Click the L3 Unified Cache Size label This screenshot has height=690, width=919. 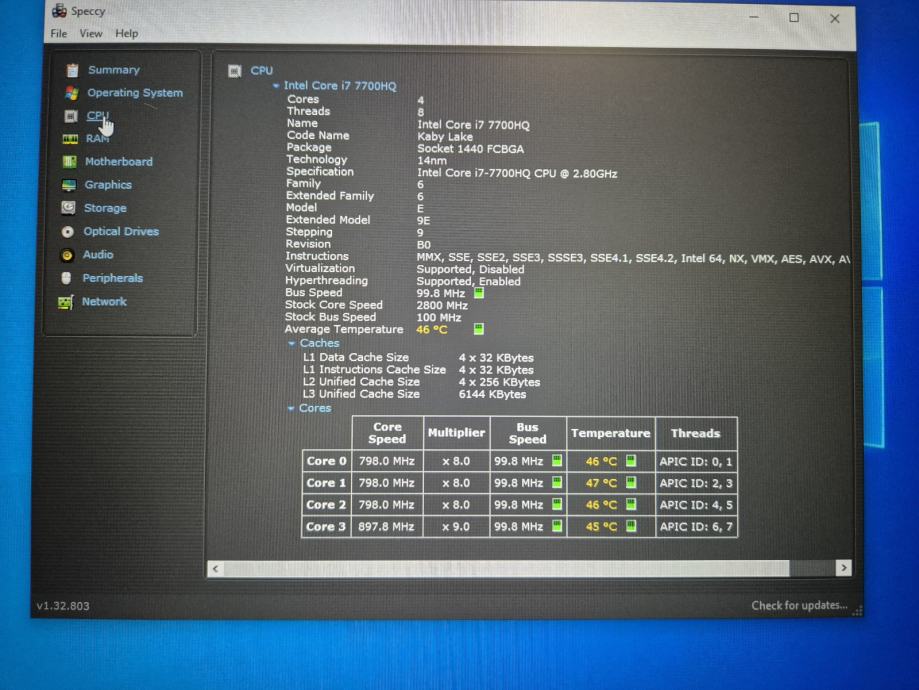(361, 394)
